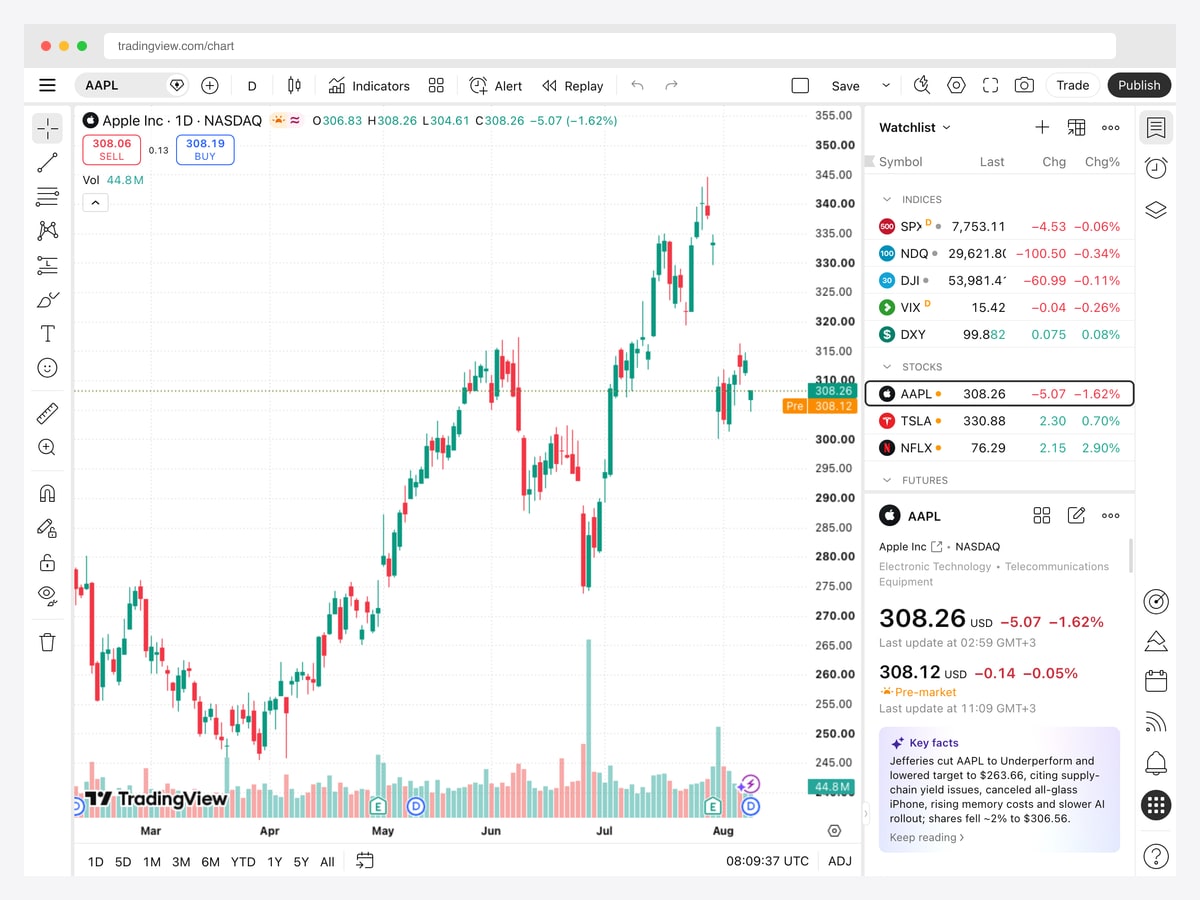Open go to date calendar icon

tap(365, 860)
